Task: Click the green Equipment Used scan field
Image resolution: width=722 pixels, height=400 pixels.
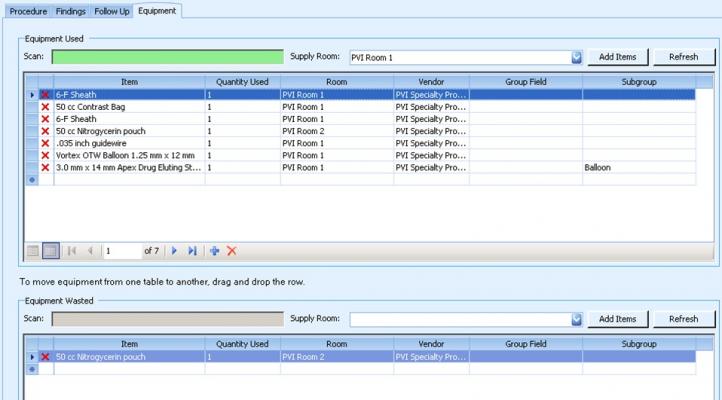Action: pyautogui.click(x=167, y=57)
